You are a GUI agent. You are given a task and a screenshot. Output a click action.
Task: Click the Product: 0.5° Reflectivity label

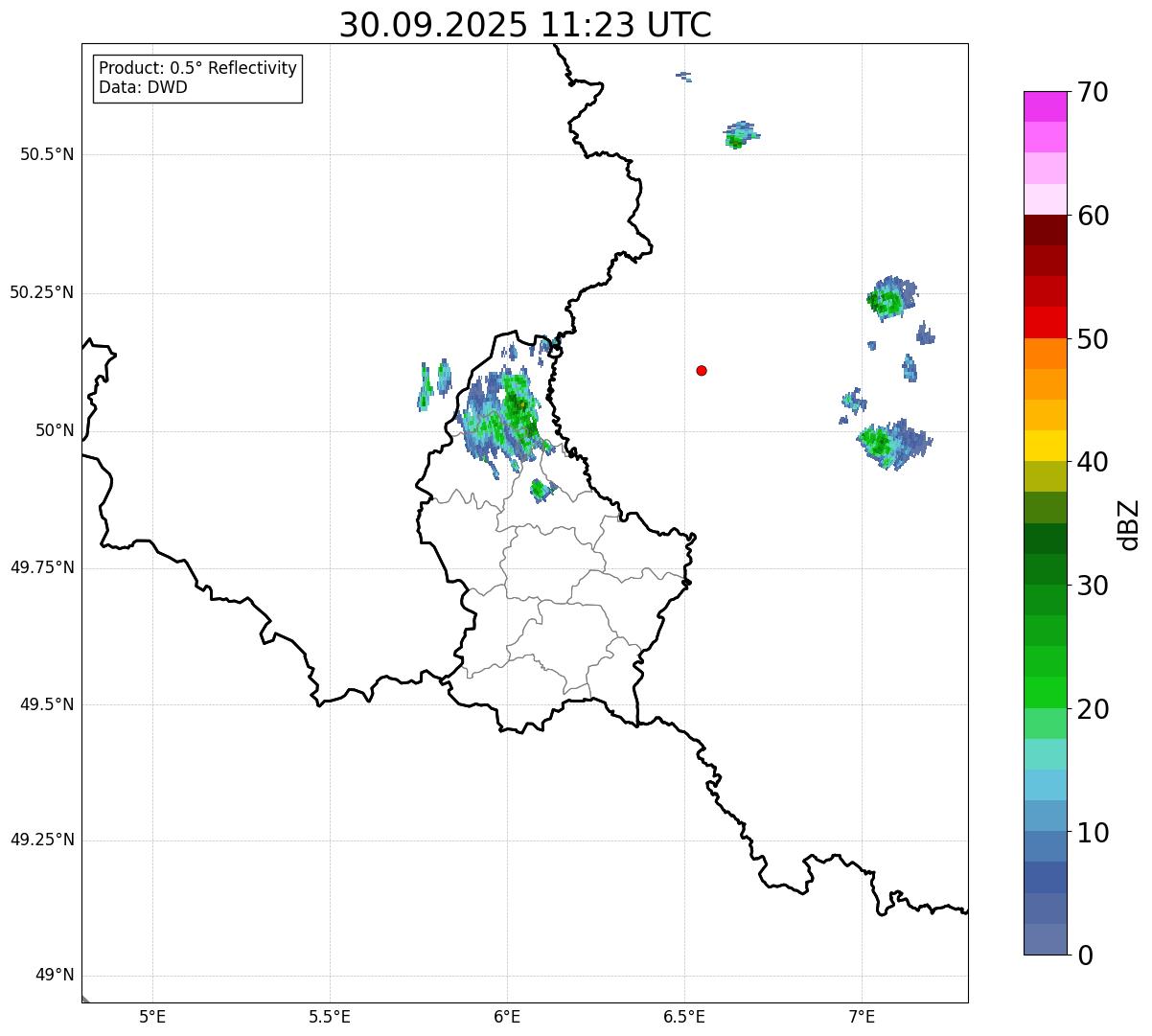pyautogui.click(x=197, y=68)
